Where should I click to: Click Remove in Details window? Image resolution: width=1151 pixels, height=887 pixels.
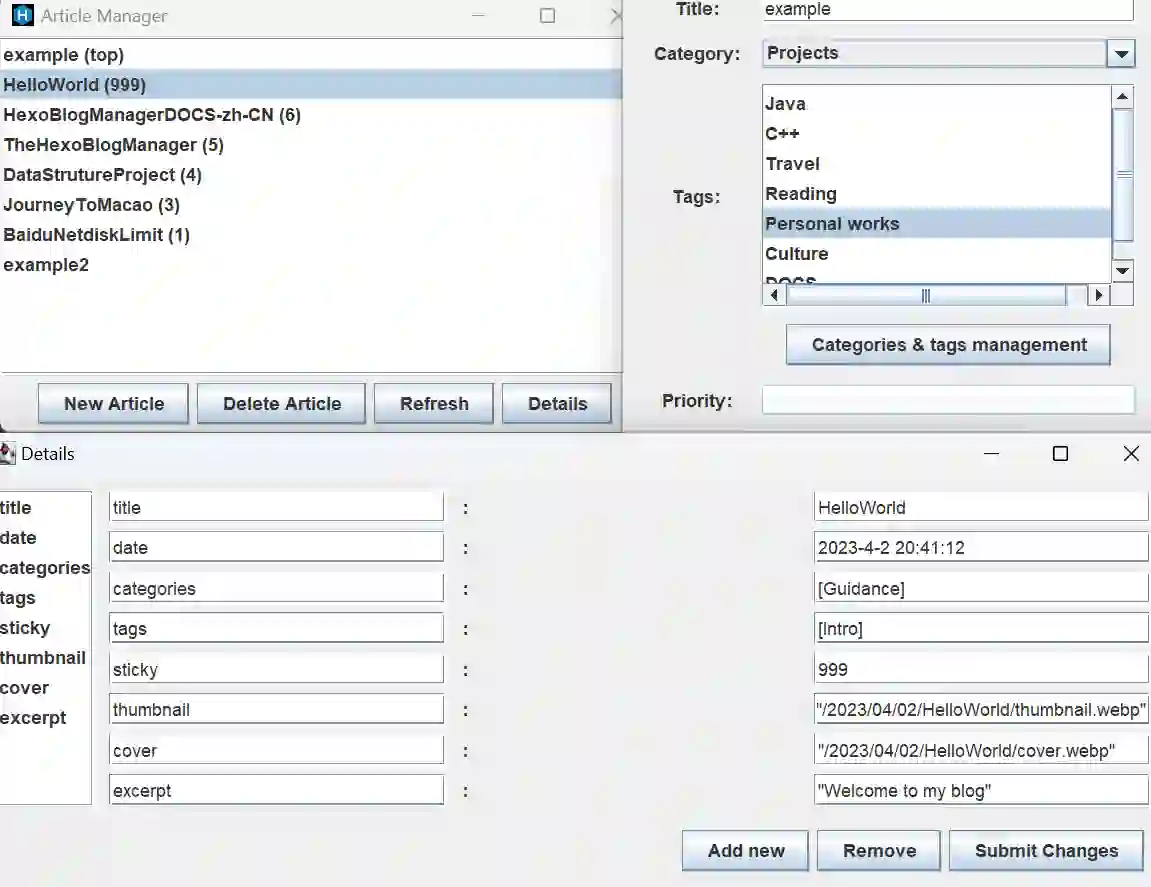[879, 851]
